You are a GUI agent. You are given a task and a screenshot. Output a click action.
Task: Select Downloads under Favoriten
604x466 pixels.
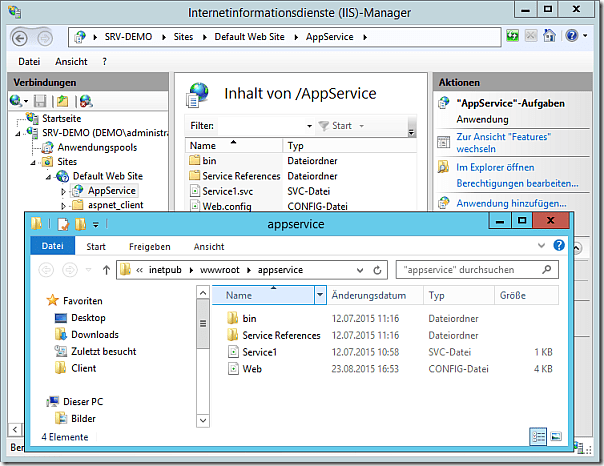95,335
